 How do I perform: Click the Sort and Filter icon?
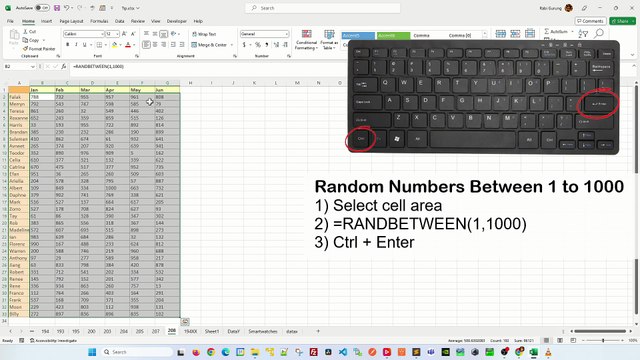point(583,34)
